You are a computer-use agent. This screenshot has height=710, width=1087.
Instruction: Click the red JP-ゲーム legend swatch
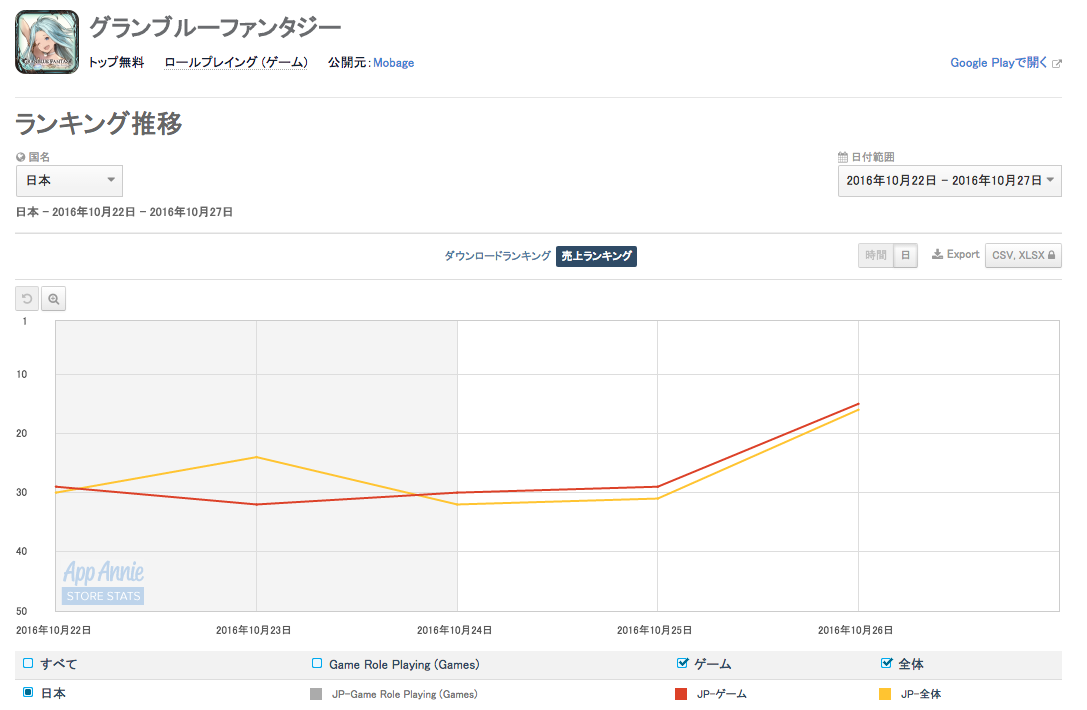click(x=681, y=694)
